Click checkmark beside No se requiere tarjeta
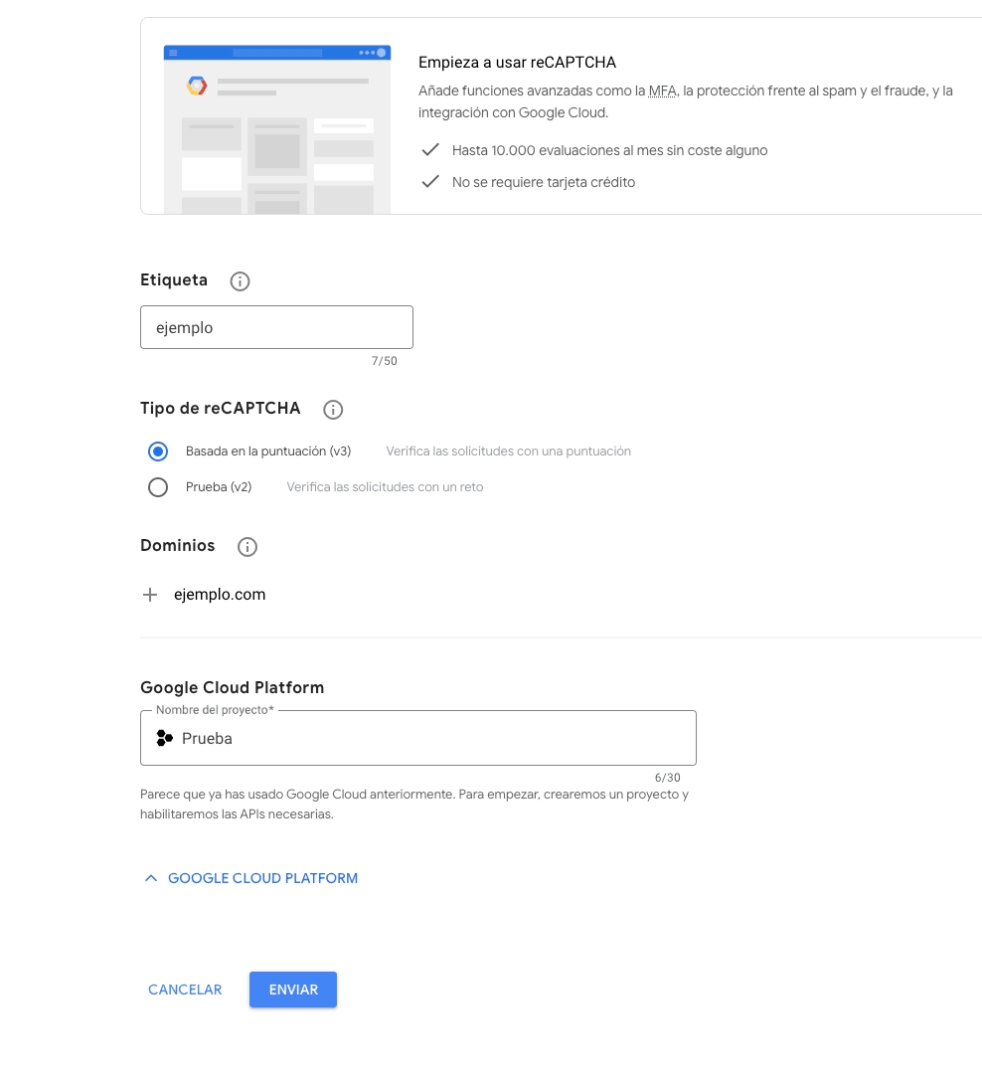982x1080 pixels. click(430, 181)
